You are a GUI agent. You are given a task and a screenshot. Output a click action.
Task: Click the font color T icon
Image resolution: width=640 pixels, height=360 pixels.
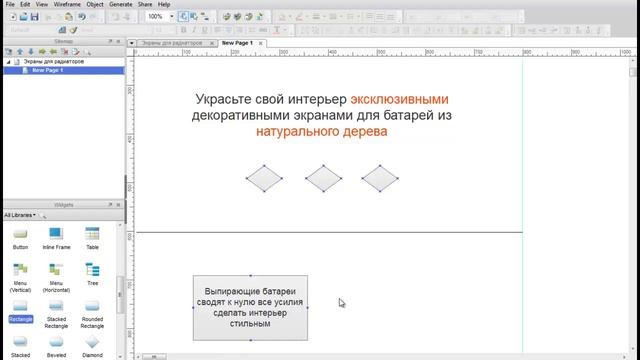277,30
